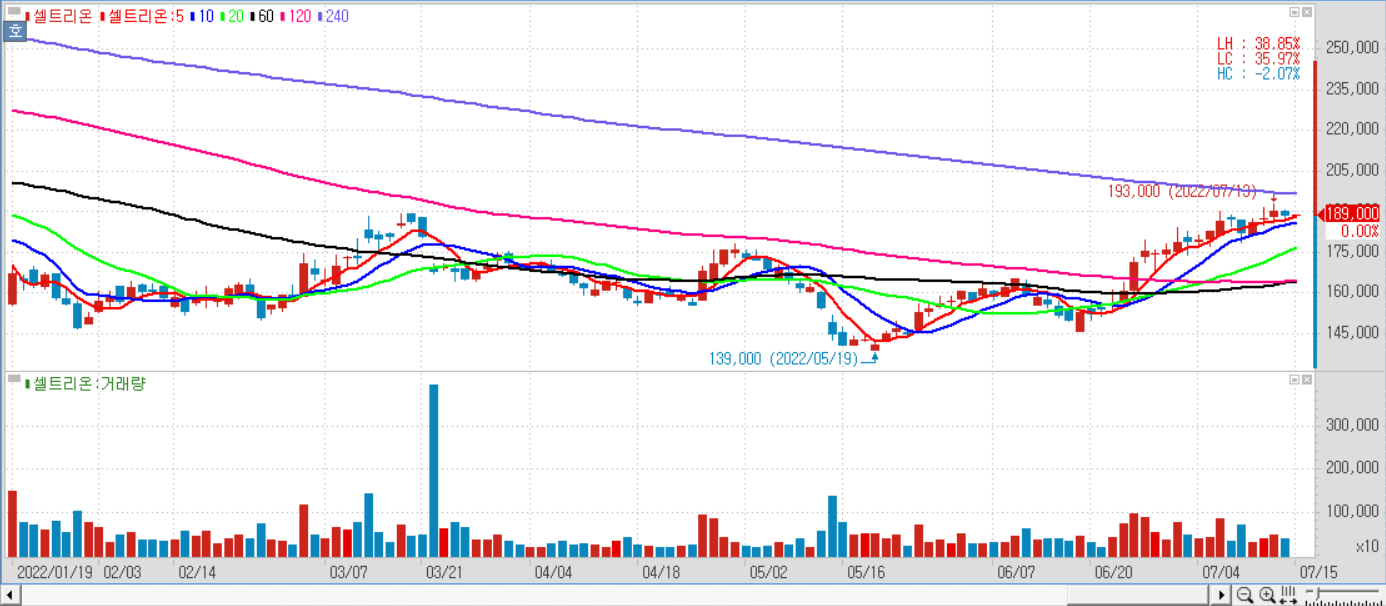1386x606 pixels.
Task: Click the 0.00% change label
Action: (x=1359, y=230)
